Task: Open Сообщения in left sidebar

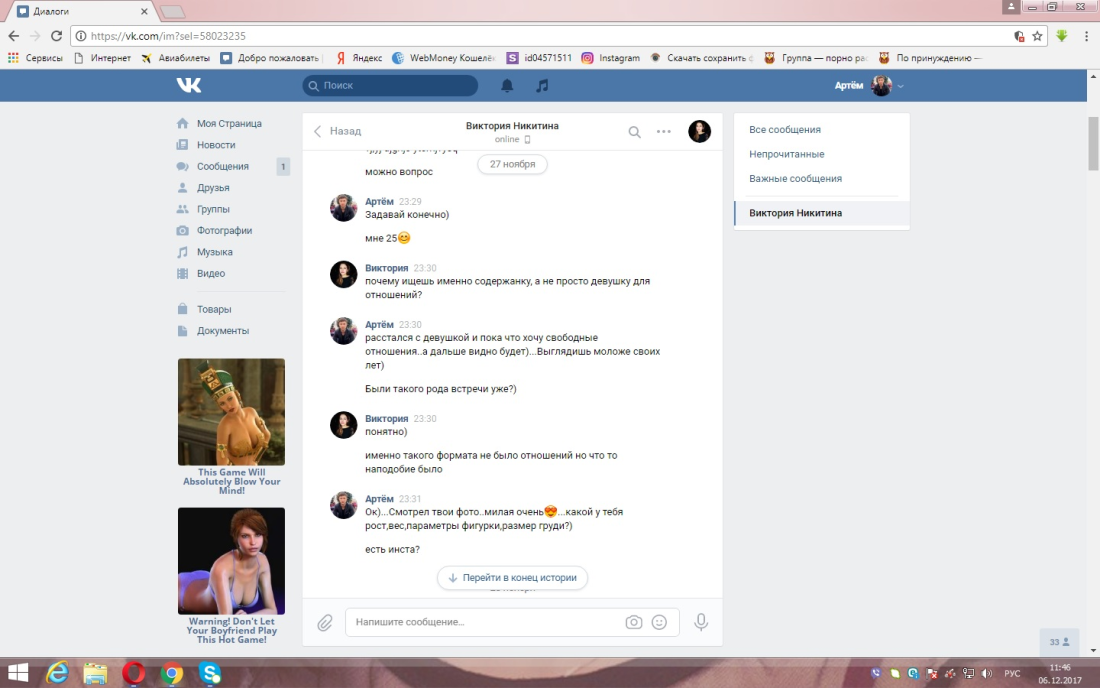Action: tap(222, 167)
